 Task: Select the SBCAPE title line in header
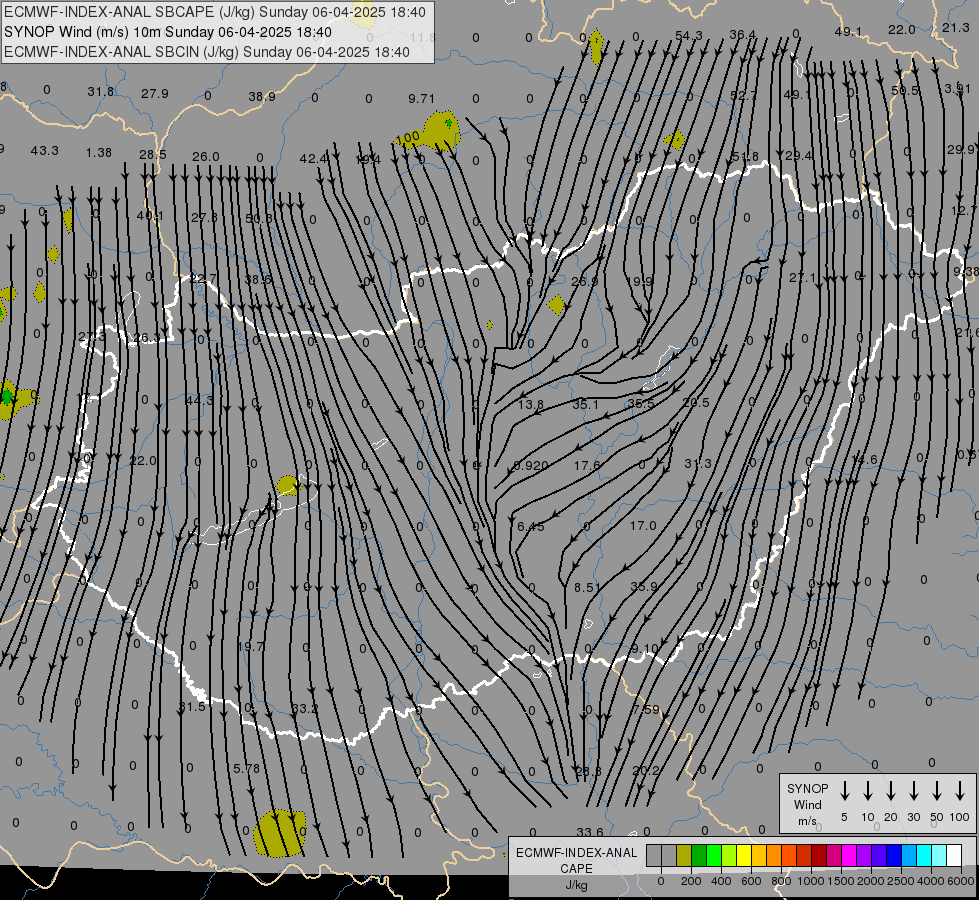215,12
